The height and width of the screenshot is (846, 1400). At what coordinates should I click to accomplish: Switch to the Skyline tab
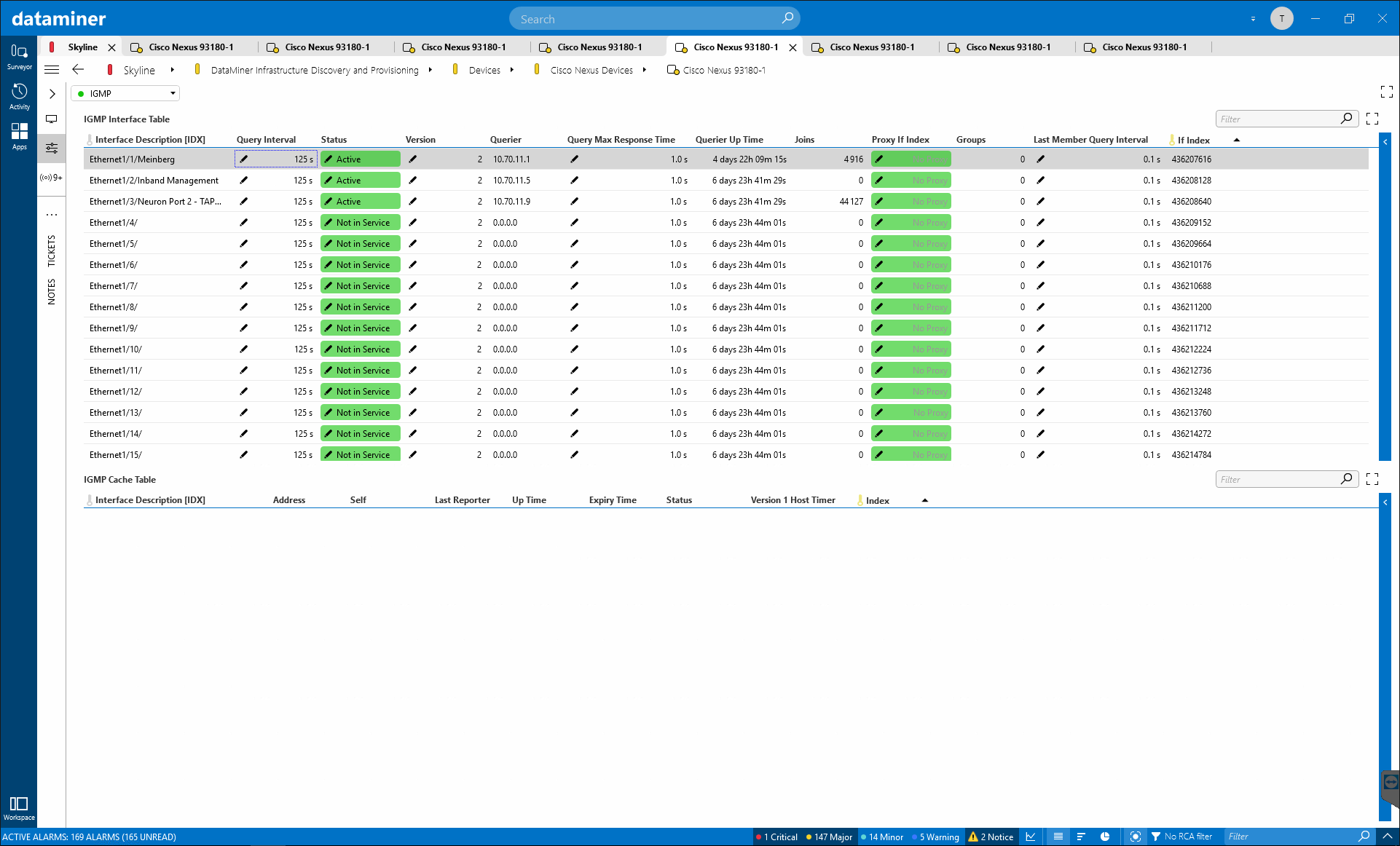click(82, 47)
